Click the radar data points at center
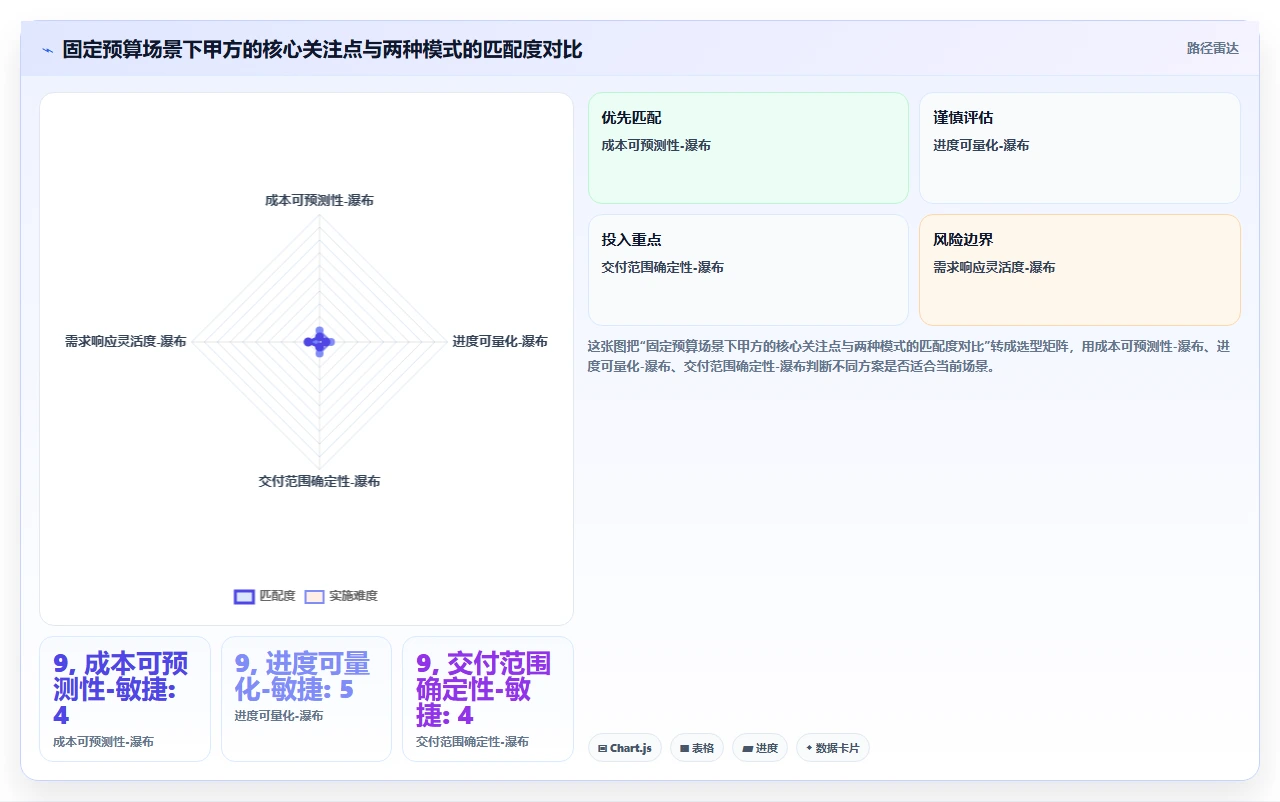Image resolution: width=1280 pixels, height=802 pixels. (x=319, y=341)
